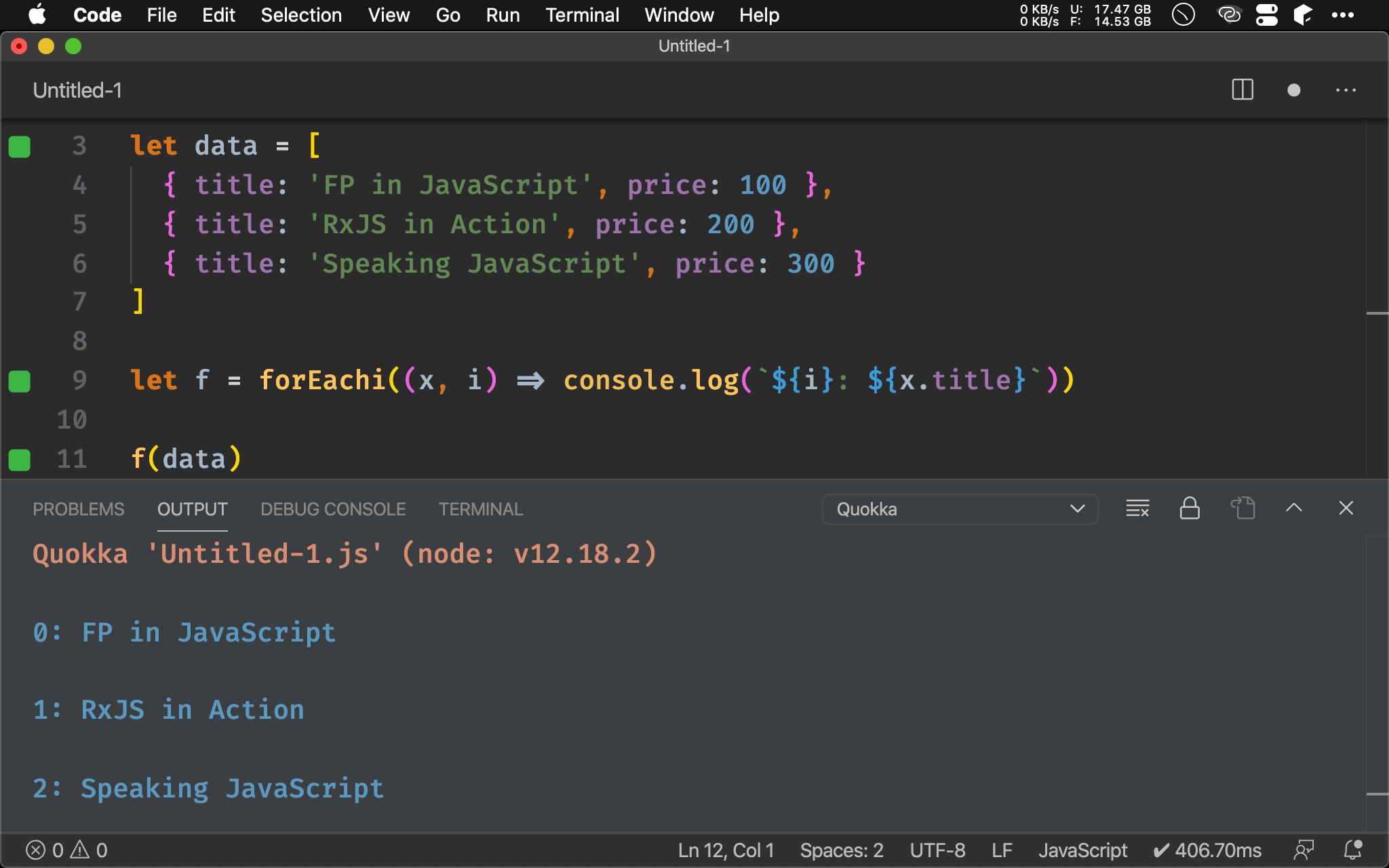
Task: Click console.log on line 9
Action: pos(651,380)
